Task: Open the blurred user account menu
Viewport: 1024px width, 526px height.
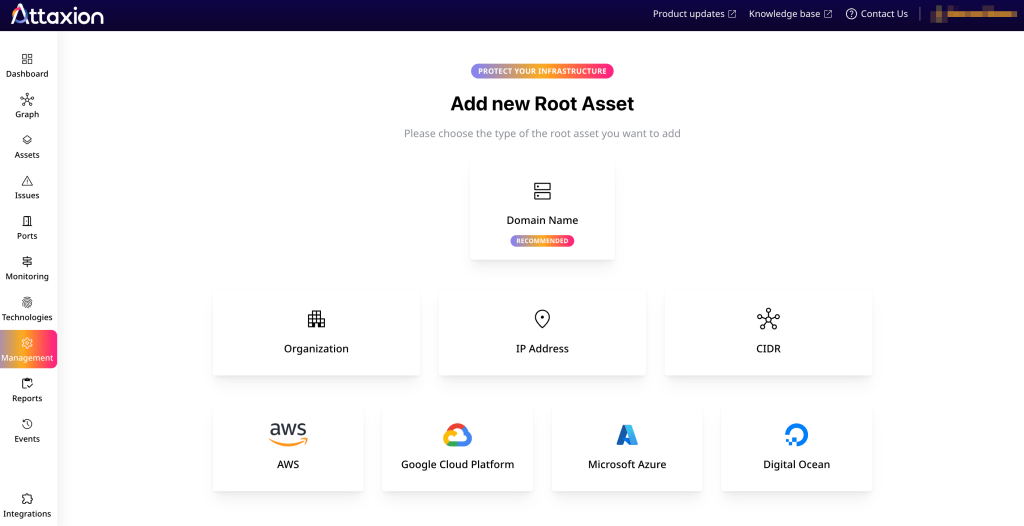Action: click(x=973, y=14)
